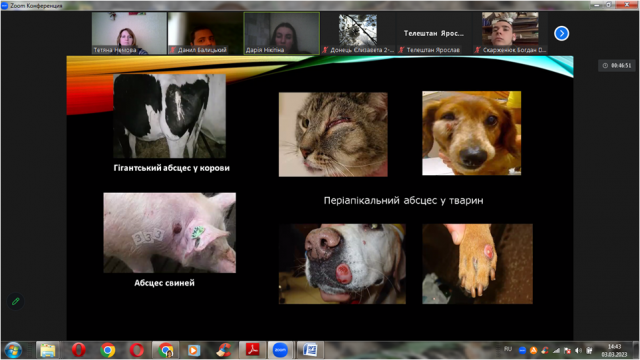The width and height of the screenshot is (640, 360).
Task: Click the dog paw lesion photo
Action: point(477,264)
